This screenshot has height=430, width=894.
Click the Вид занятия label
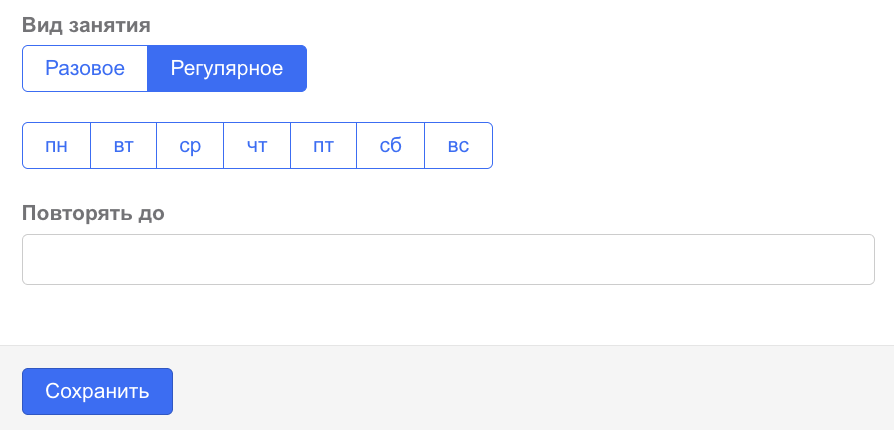[86, 26]
